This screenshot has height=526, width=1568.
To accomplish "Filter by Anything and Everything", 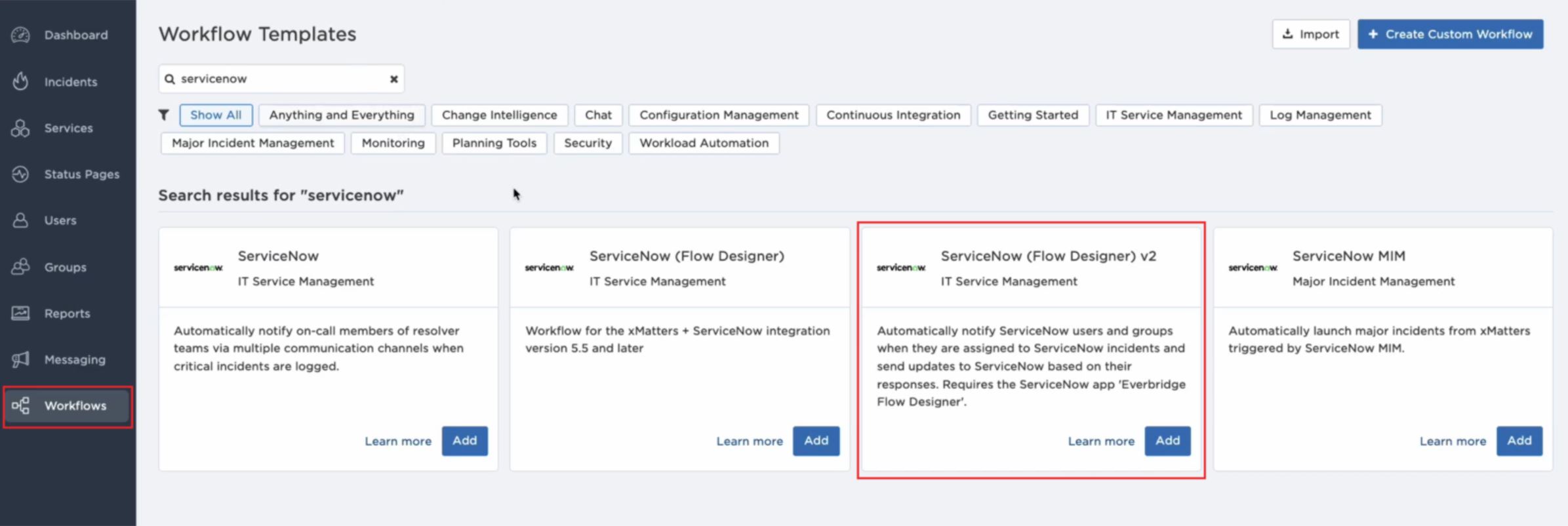I will (342, 115).
